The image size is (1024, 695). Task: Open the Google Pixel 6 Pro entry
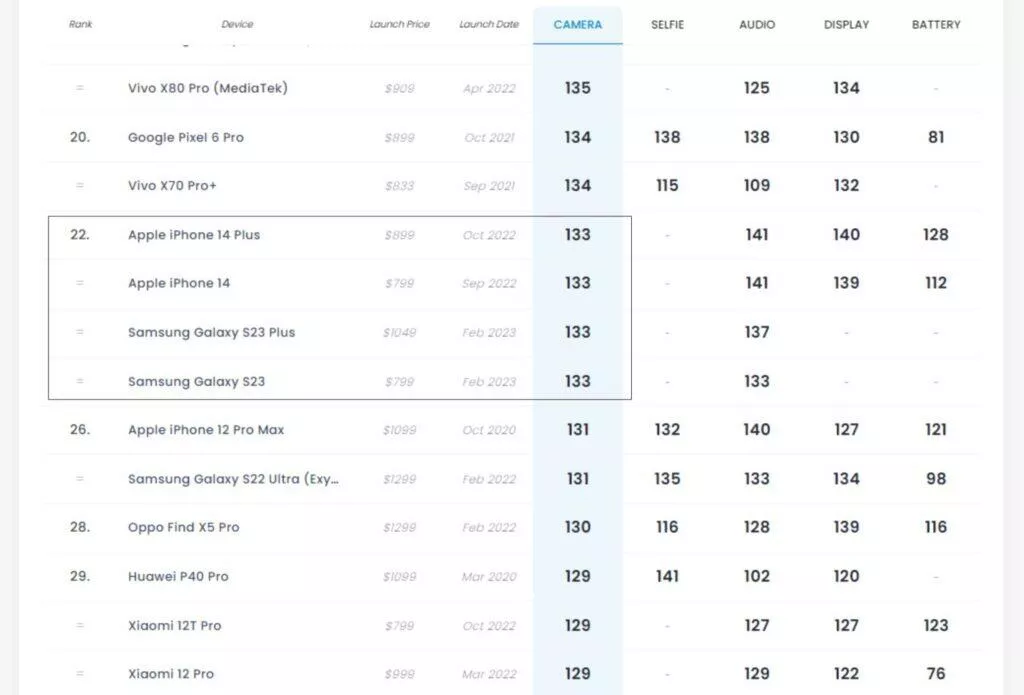click(x=186, y=137)
